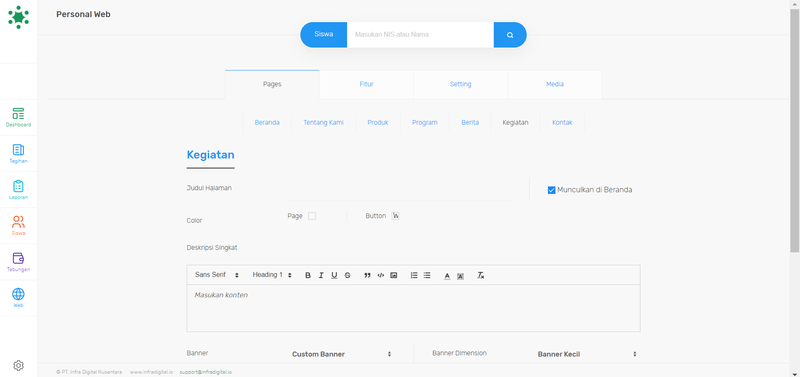The width and height of the screenshot is (800, 377).
Task: Switch to the Fitur tab
Action: click(x=366, y=84)
